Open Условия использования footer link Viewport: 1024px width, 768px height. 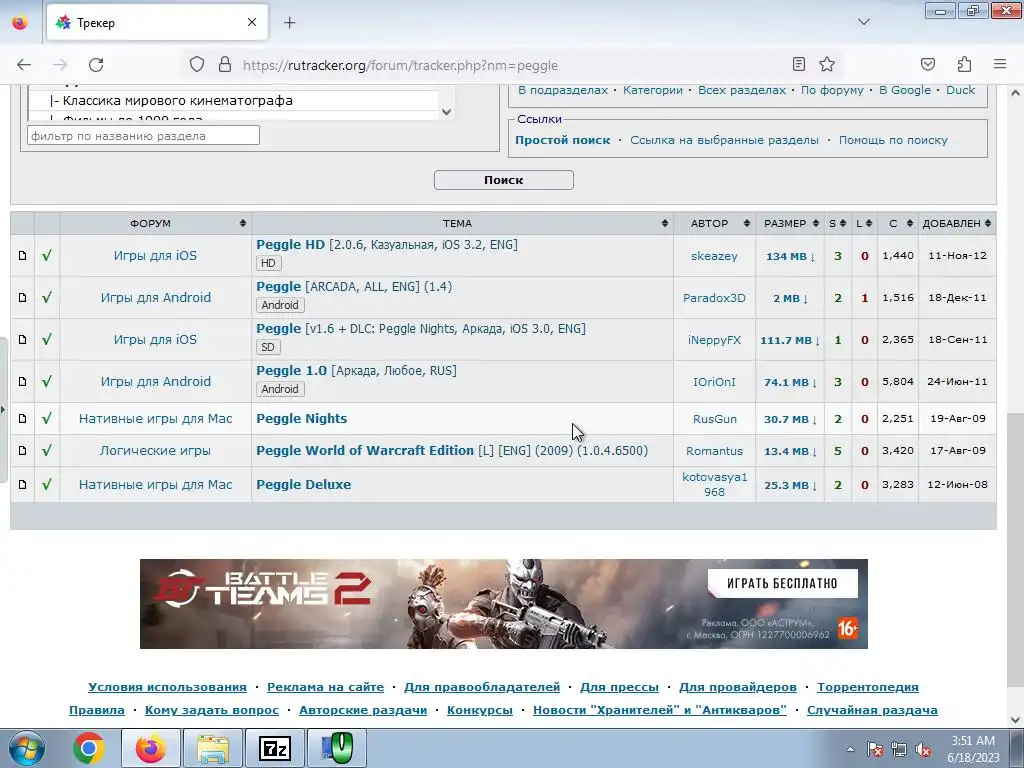pos(167,687)
